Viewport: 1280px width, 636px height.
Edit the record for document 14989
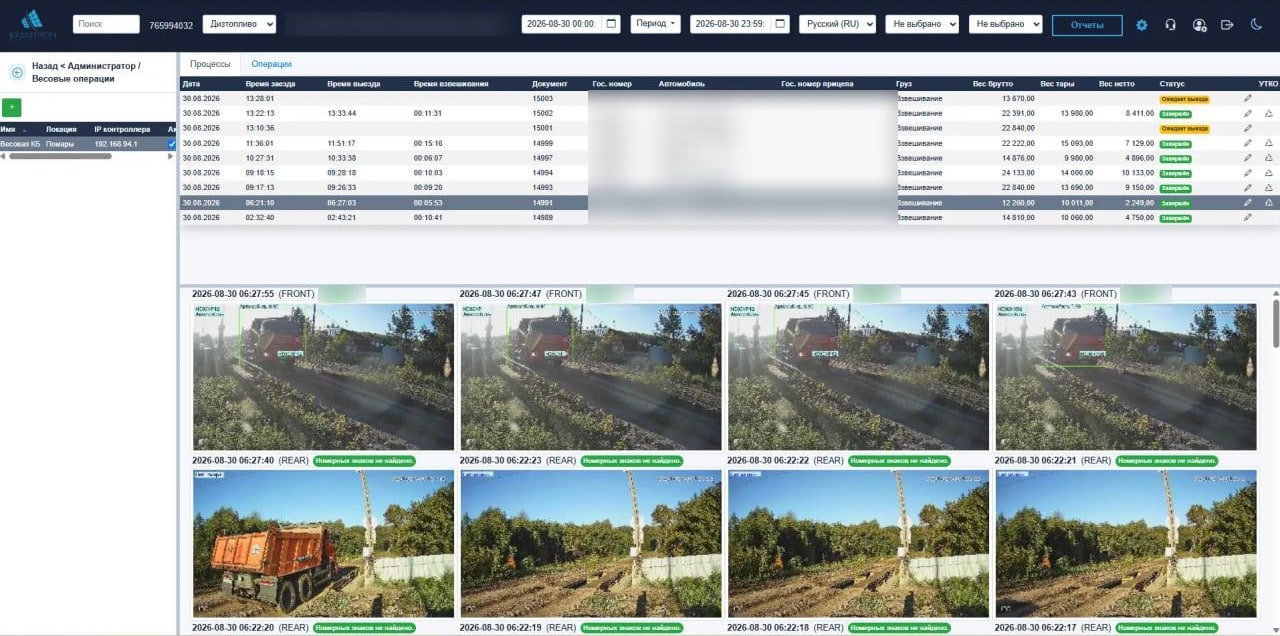[x=1247, y=217]
